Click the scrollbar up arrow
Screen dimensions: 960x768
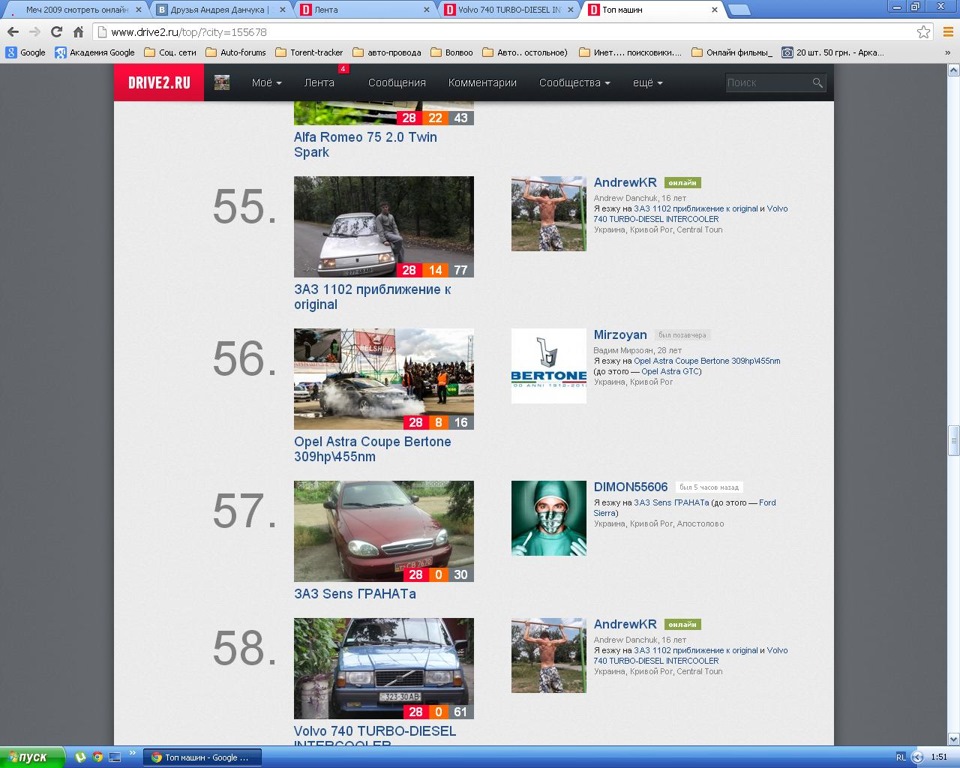tap(953, 70)
